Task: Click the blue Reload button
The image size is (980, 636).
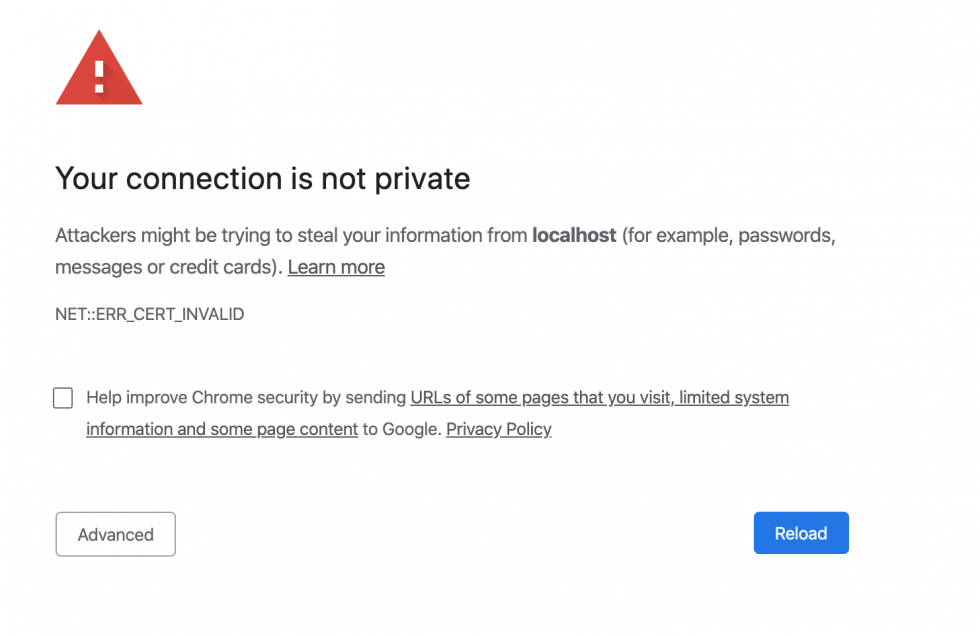Action: pos(800,532)
